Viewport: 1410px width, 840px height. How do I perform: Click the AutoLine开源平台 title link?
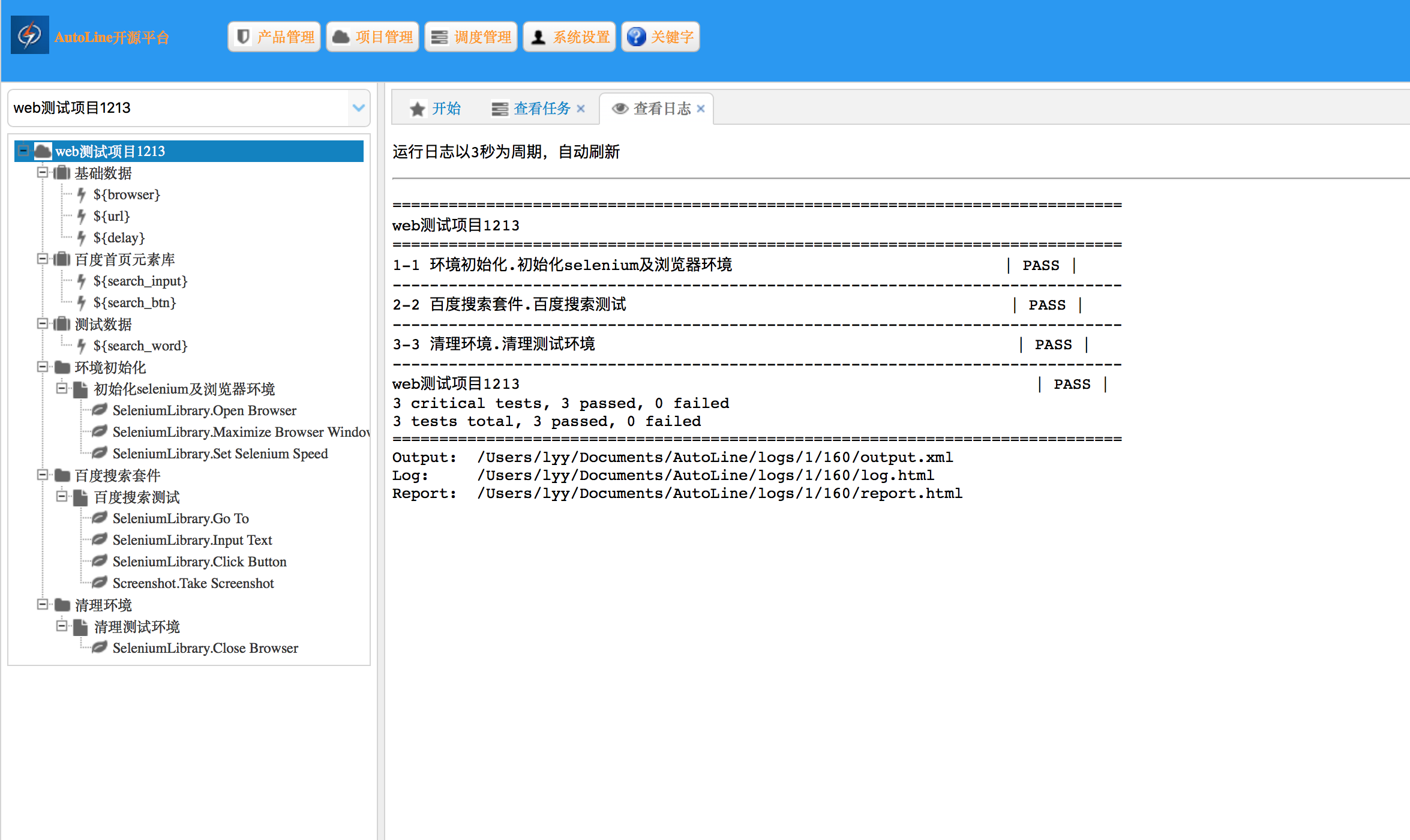112,37
